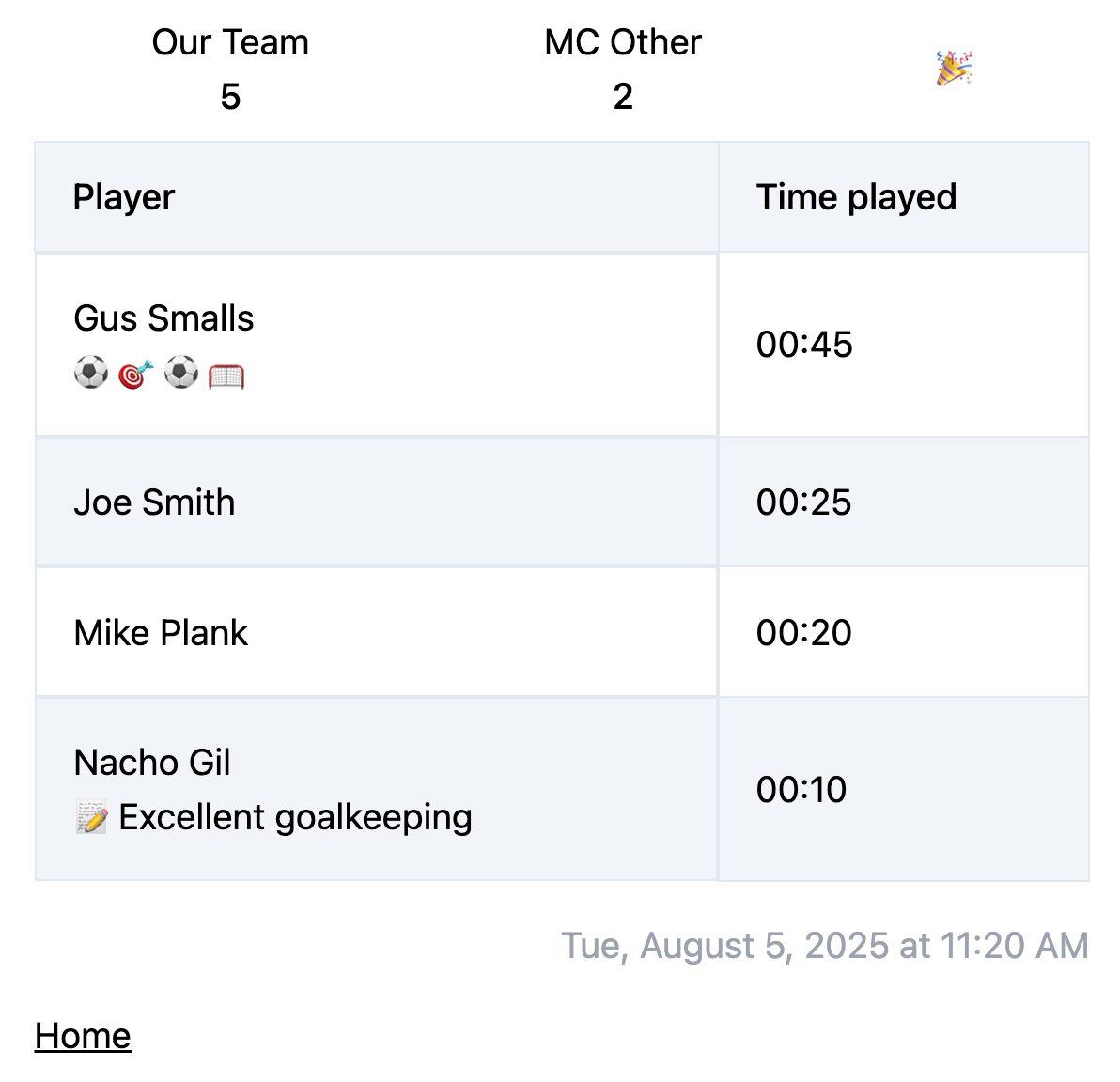Click the Time played column header
This screenshot has height=1082, width=1120.
coord(856,197)
